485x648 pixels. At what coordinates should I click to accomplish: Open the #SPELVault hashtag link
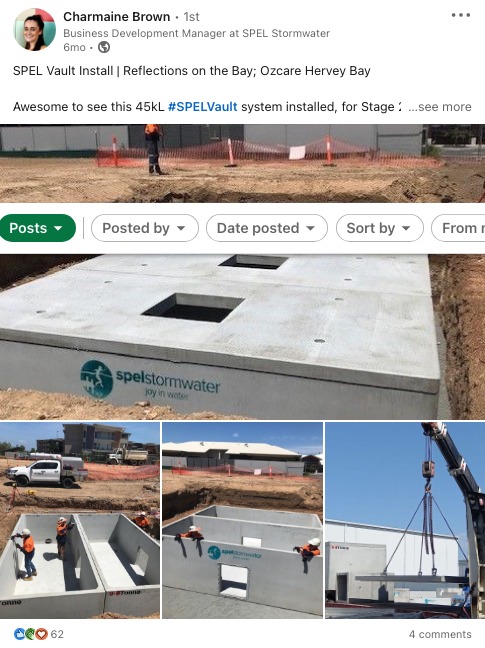point(203,107)
